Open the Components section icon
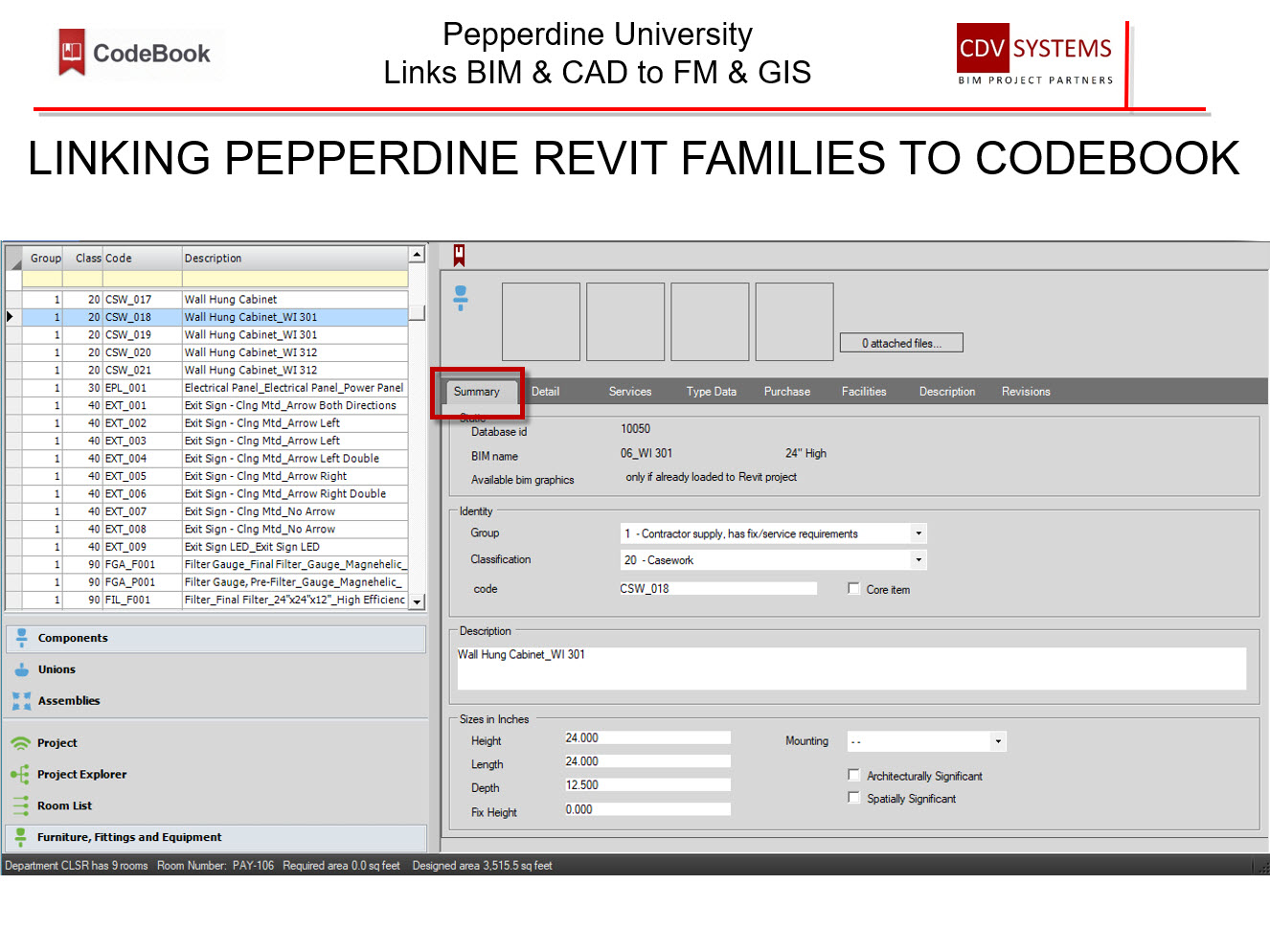This screenshot has height=952, width=1270. (x=21, y=638)
